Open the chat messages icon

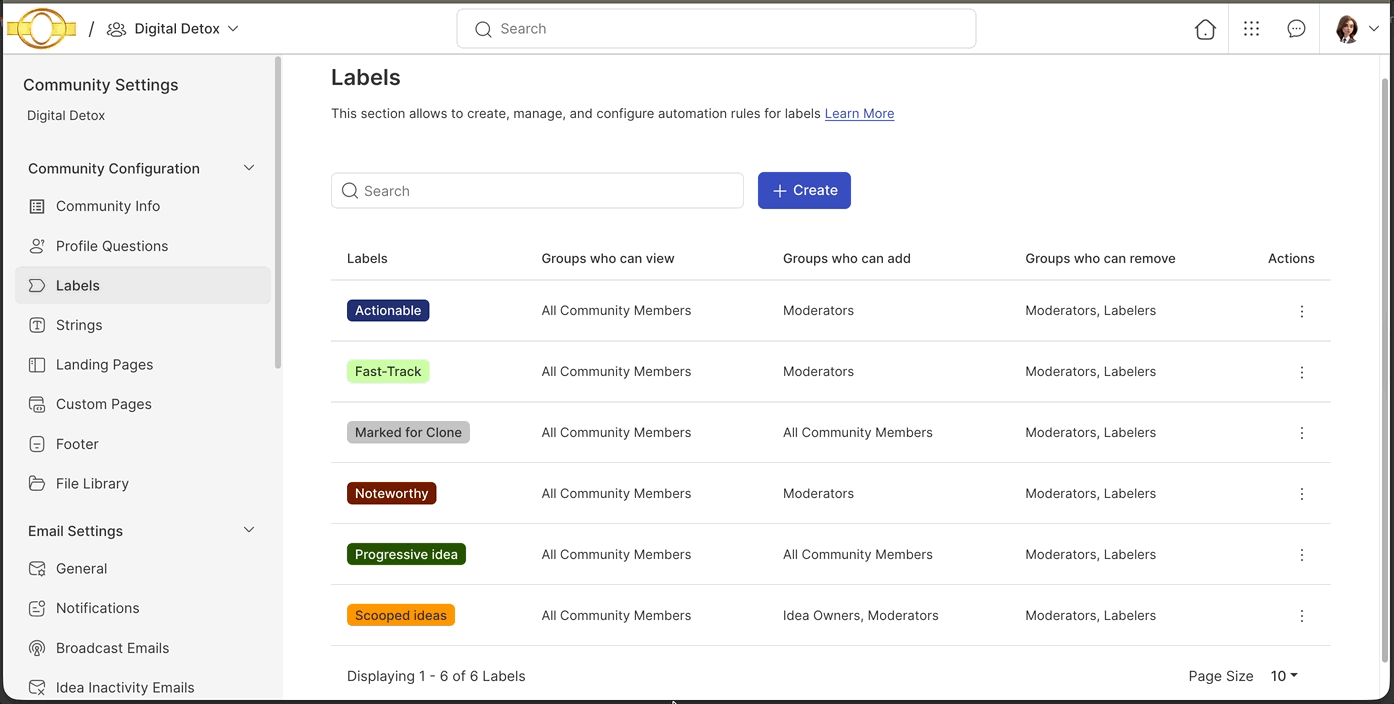pyautogui.click(x=1296, y=29)
